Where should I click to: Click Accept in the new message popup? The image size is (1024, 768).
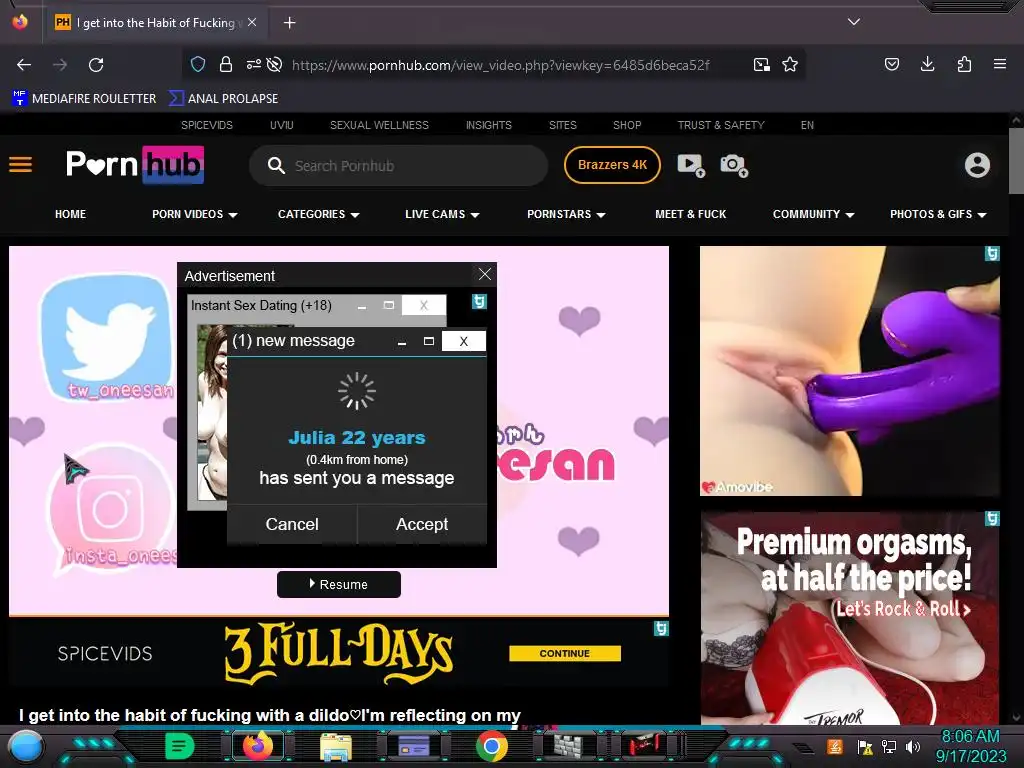(422, 524)
